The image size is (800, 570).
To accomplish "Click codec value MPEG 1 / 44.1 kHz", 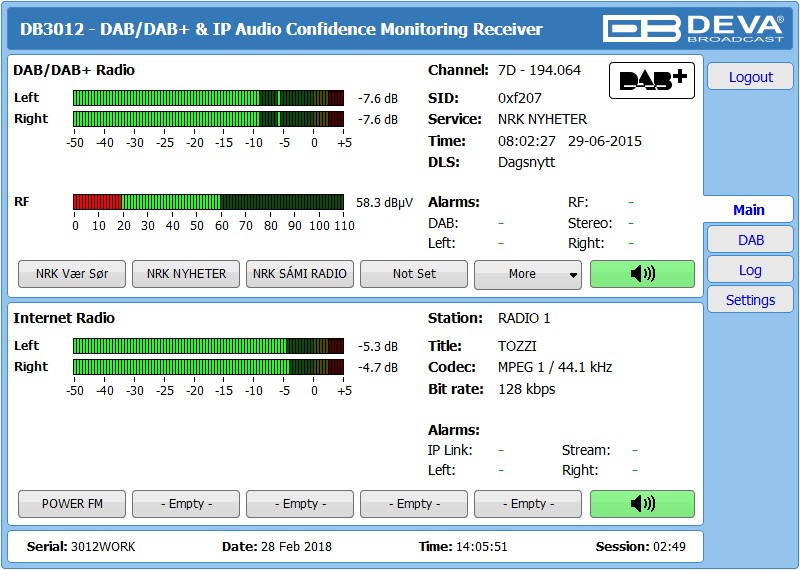I will (555, 367).
